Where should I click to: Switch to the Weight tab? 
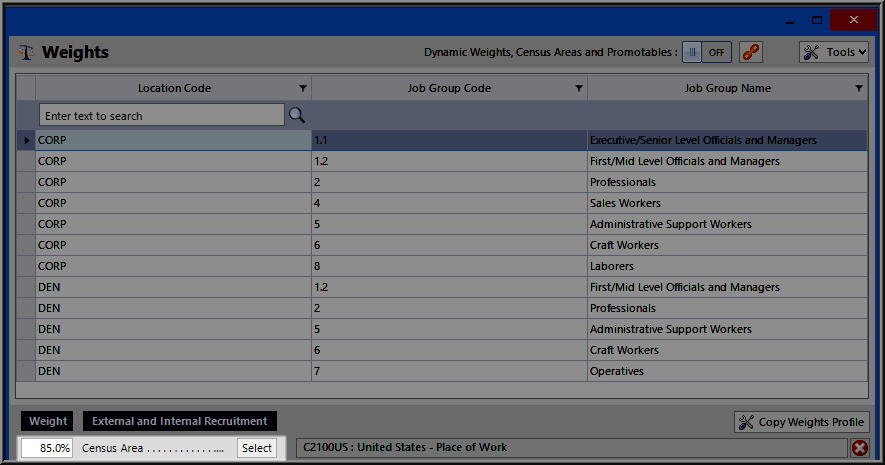[x=48, y=421]
